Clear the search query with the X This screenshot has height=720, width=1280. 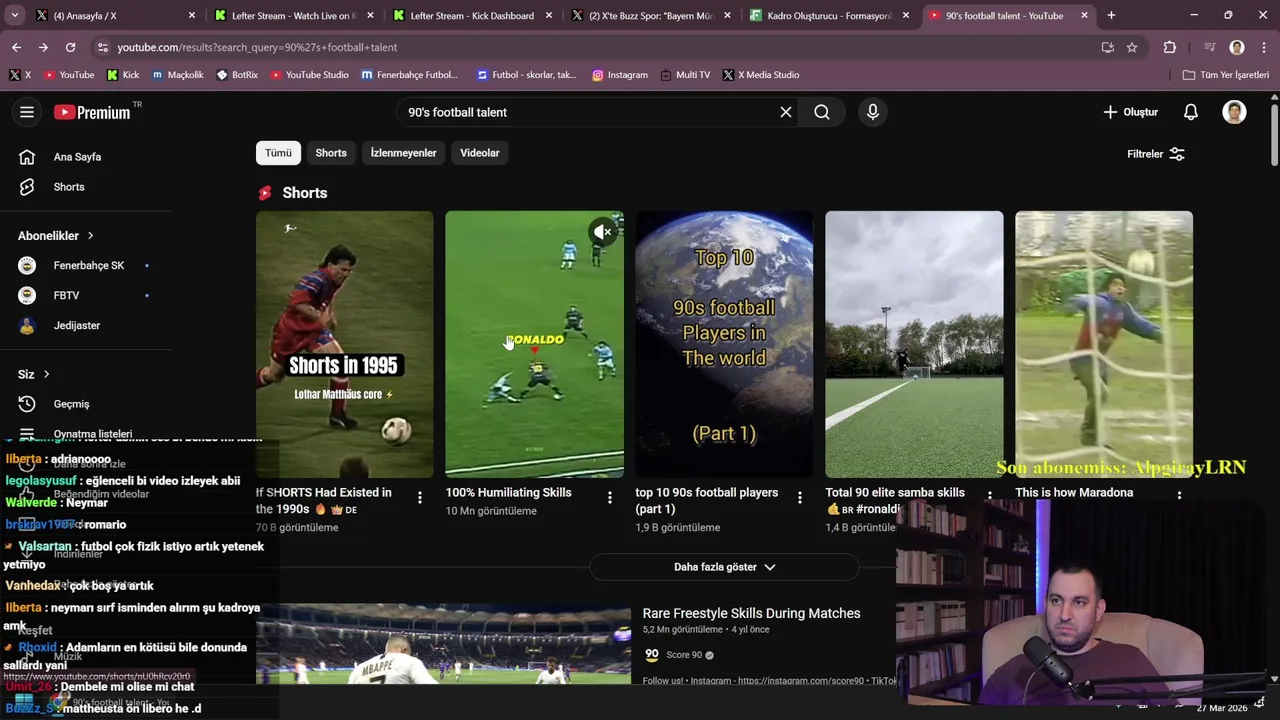[x=786, y=112]
